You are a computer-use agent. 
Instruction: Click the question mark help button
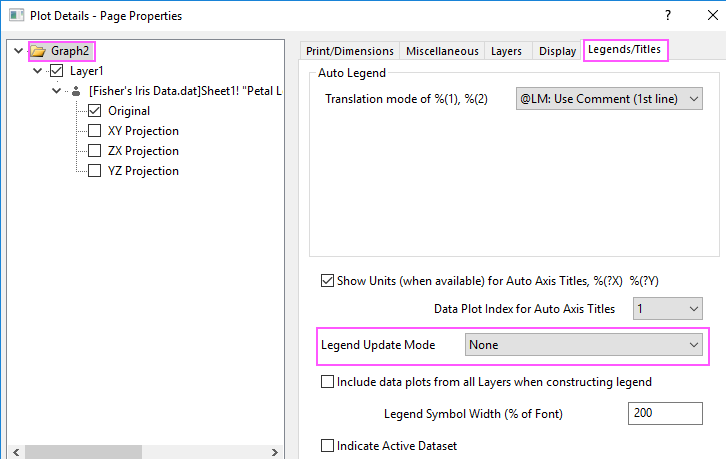point(668,15)
